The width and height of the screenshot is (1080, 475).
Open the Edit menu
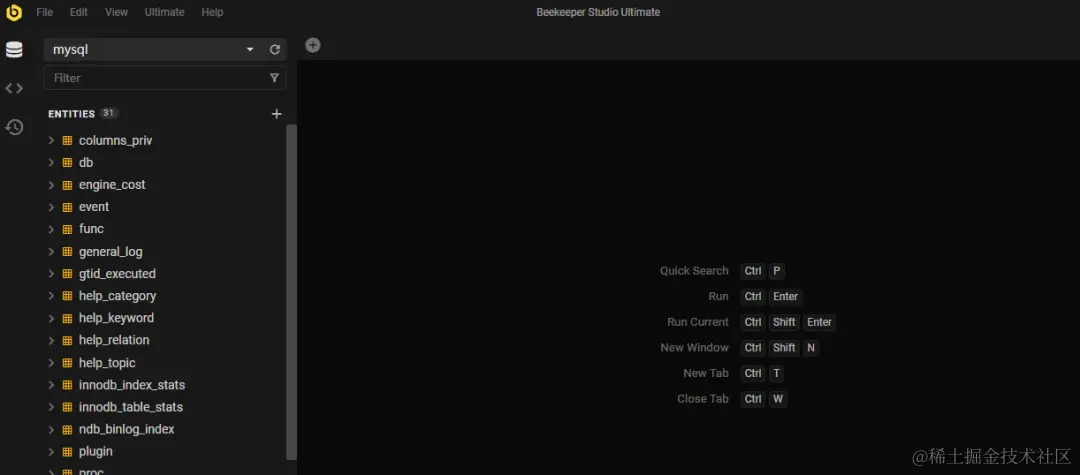pyautogui.click(x=79, y=12)
